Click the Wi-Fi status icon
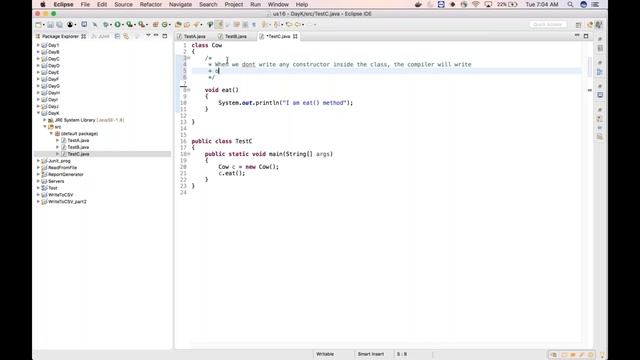This screenshot has width=640, height=360. coord(476,4)
